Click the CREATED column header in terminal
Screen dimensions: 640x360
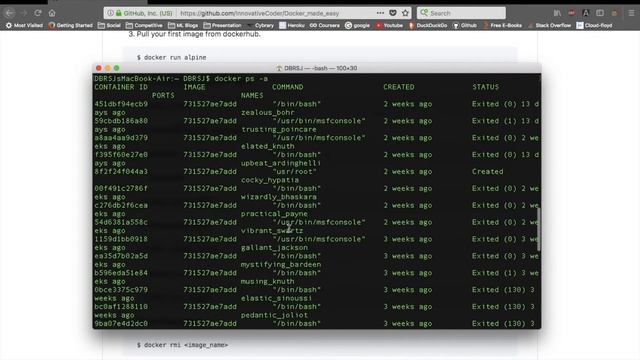[399, 87]
